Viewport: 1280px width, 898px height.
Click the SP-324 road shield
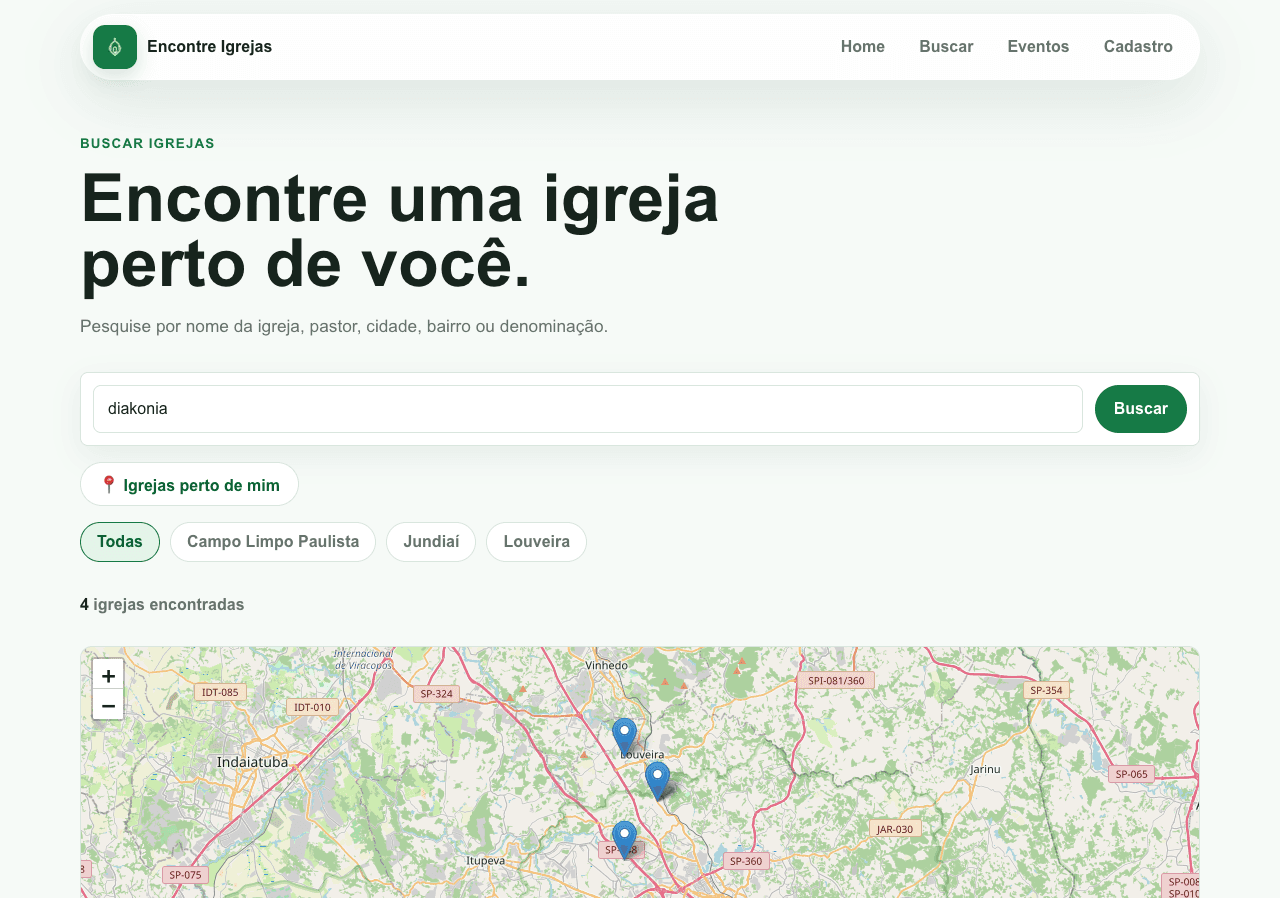437,694
